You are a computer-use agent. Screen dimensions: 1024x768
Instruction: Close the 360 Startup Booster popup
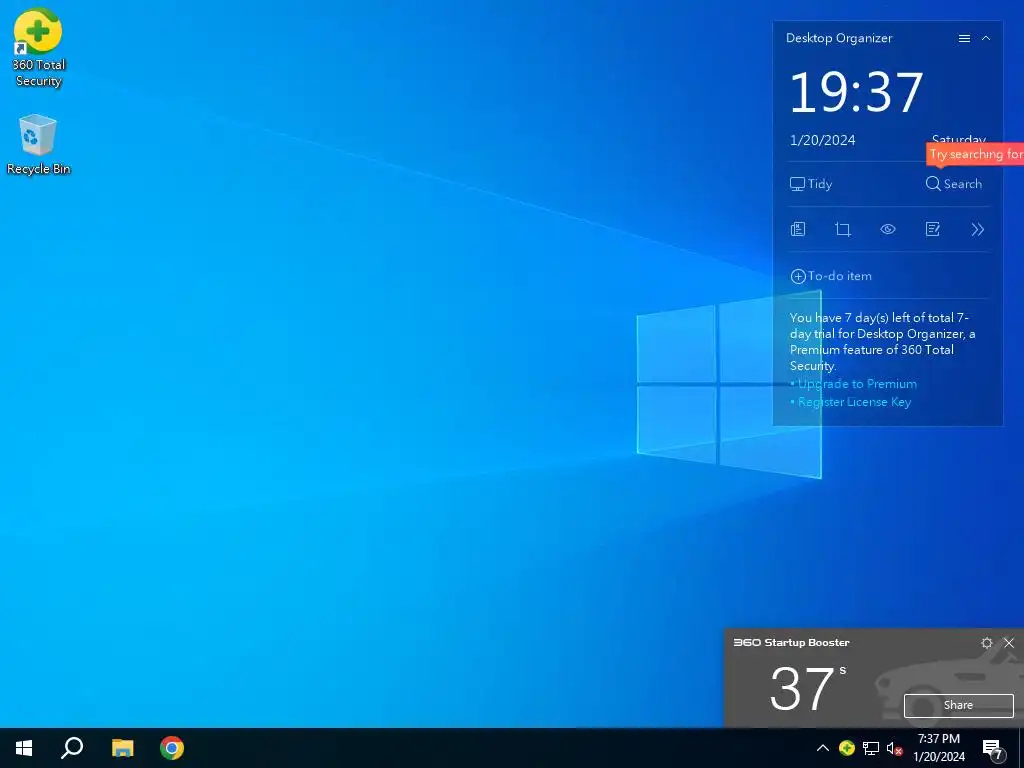(x=1009, y=643)
